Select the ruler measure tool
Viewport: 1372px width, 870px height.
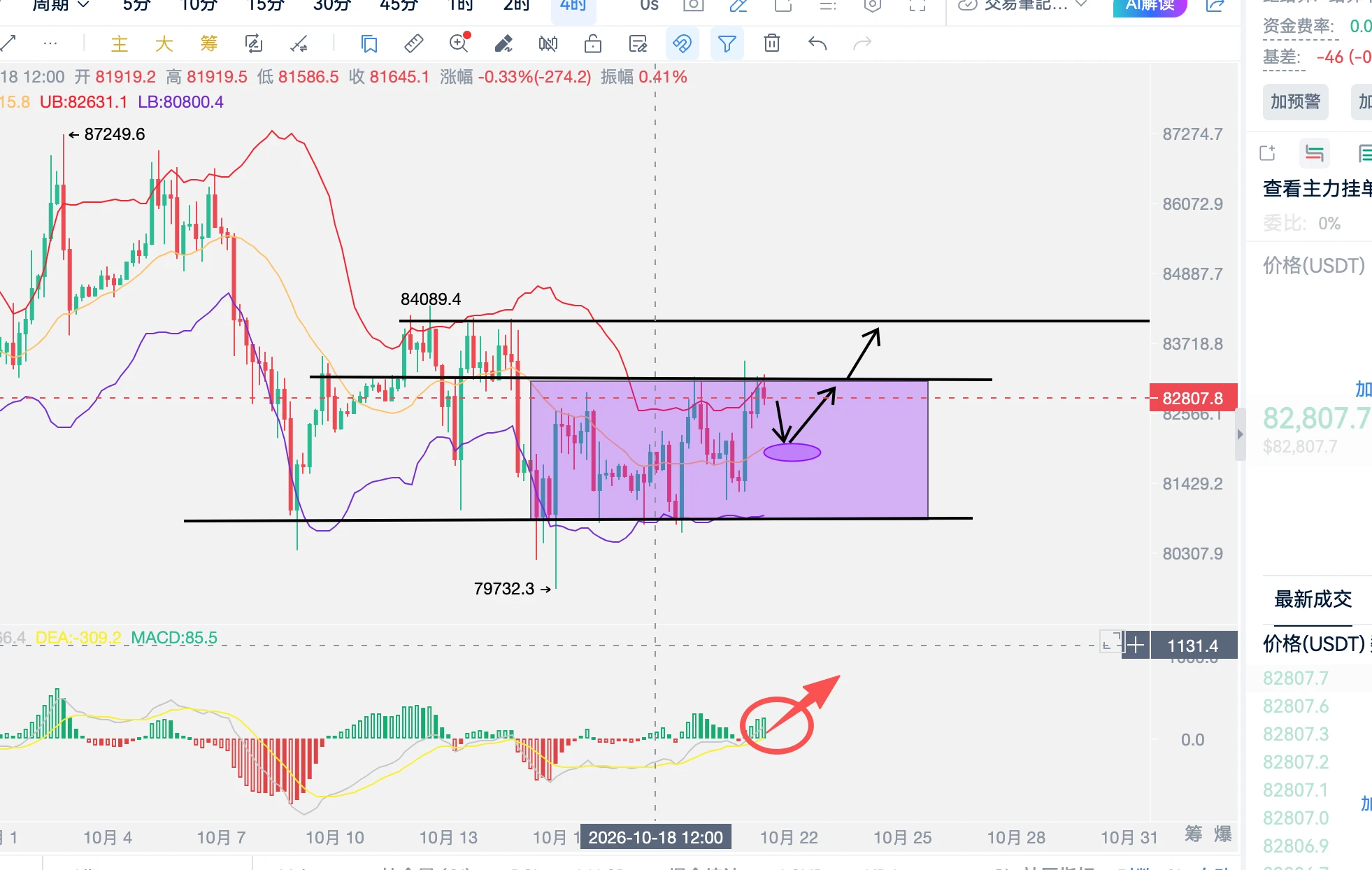414,44
